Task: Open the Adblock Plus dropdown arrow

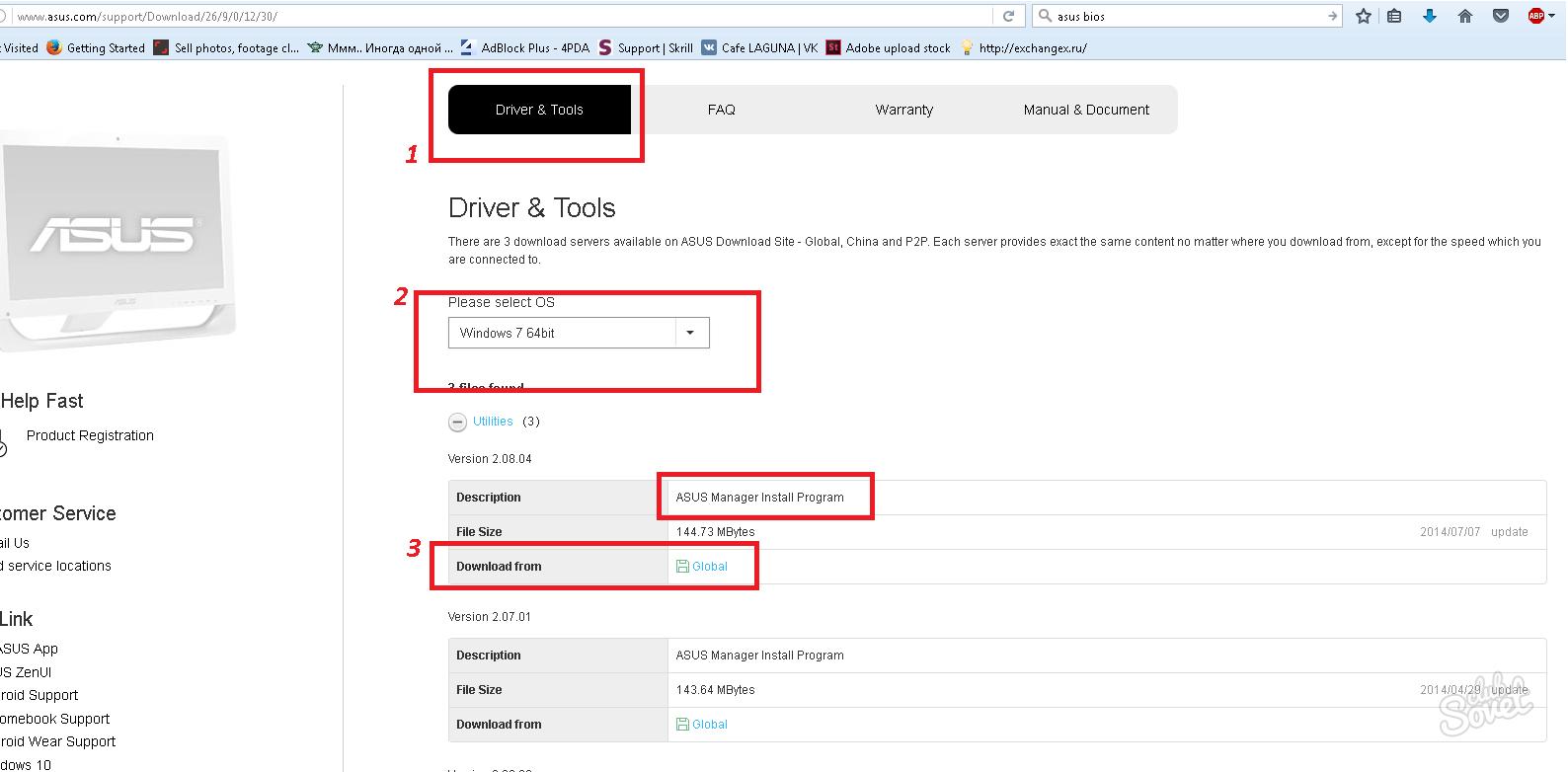Action: (x=1552, y=17)
